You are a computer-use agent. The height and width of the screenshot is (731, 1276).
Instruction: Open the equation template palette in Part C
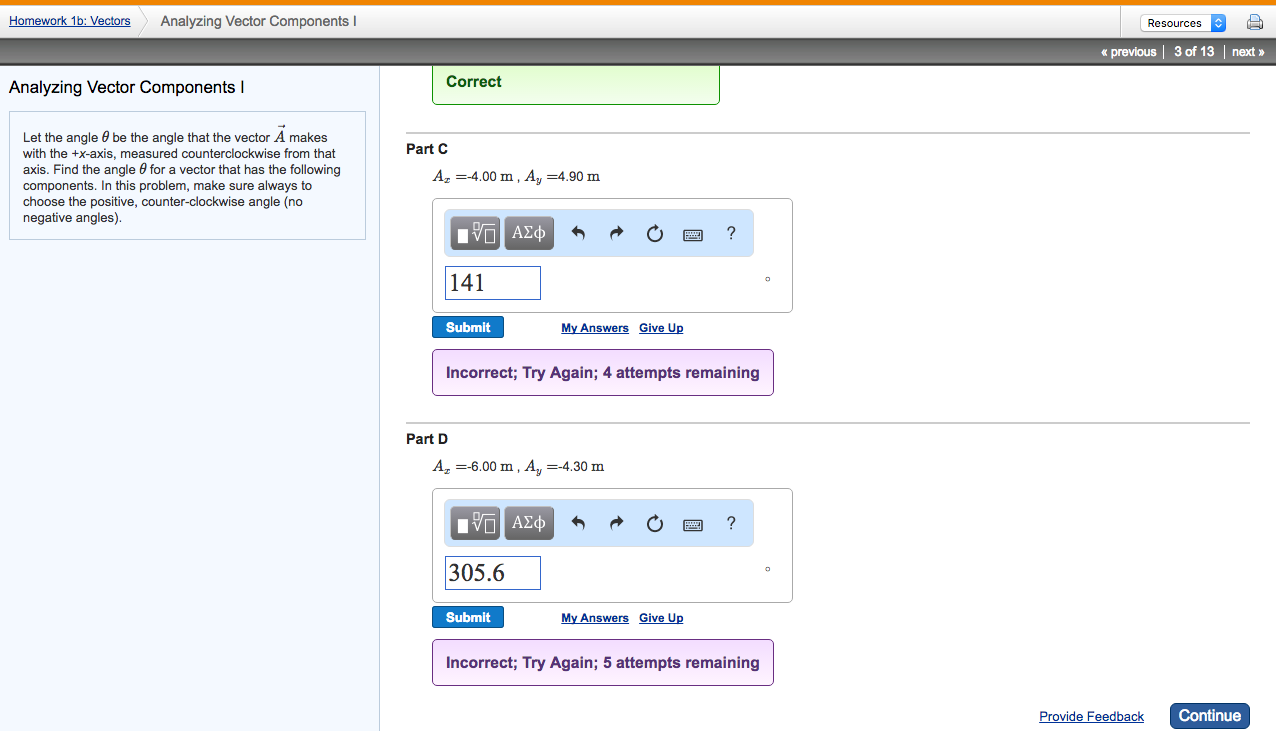[473, 232]
